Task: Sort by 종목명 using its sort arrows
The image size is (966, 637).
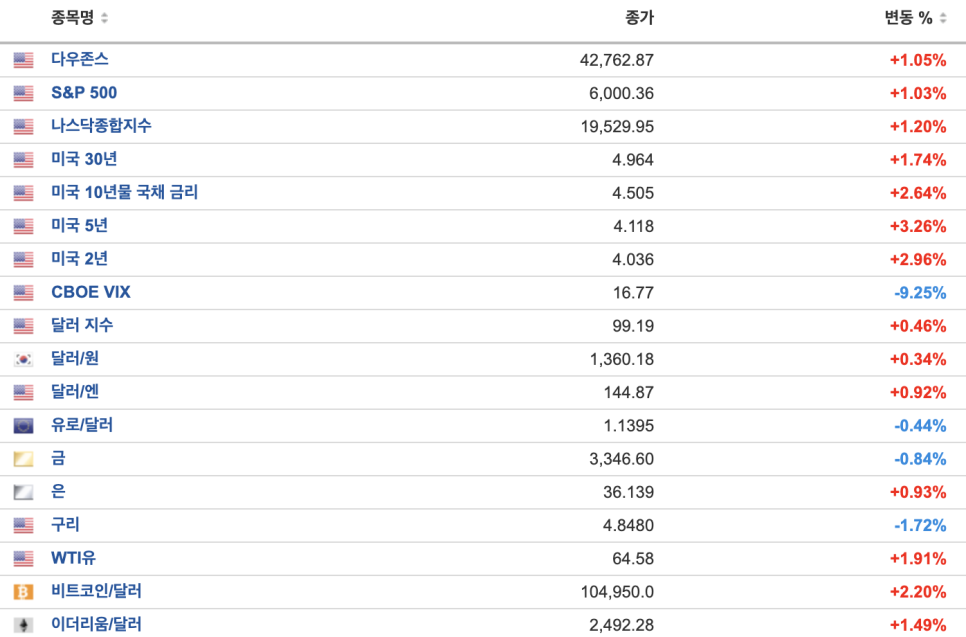Action: click(x=104, y=18)
